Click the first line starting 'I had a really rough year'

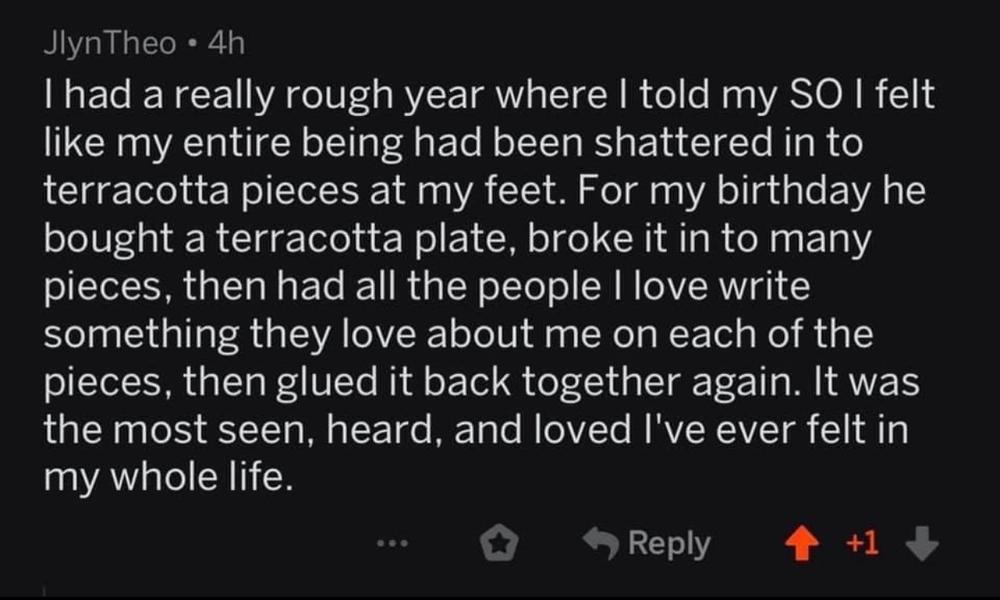pos(489,95)
